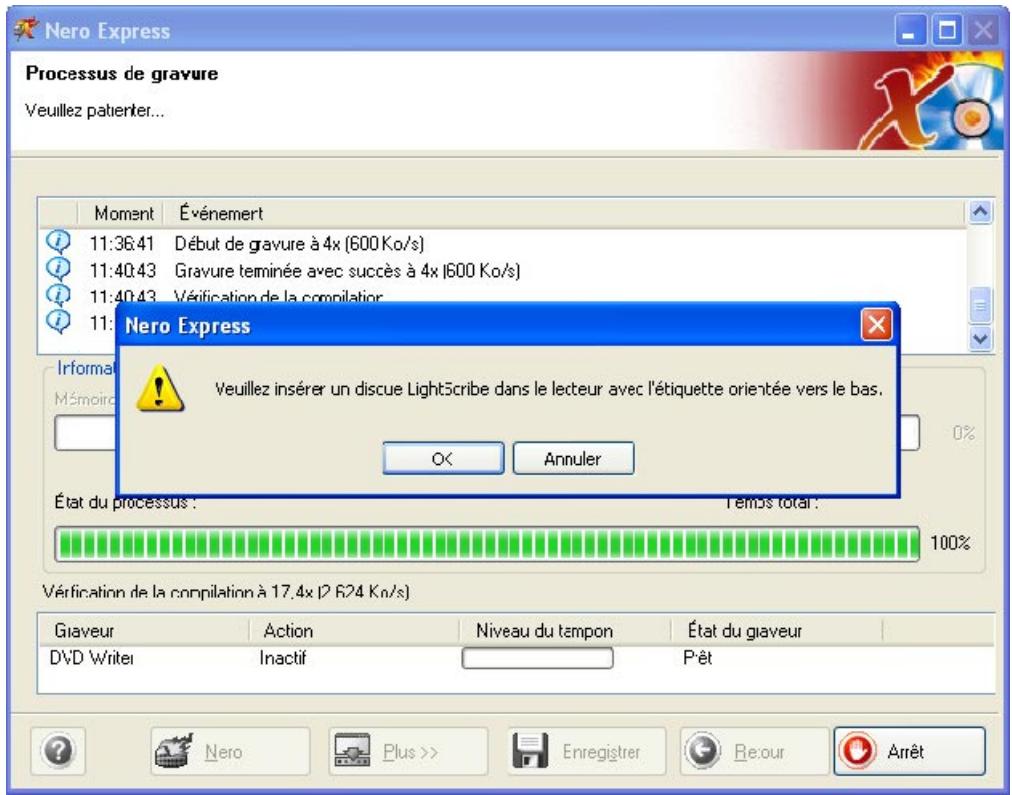The image size is (1012, 795).
Task: Click the Action column header
Action: 354,630
